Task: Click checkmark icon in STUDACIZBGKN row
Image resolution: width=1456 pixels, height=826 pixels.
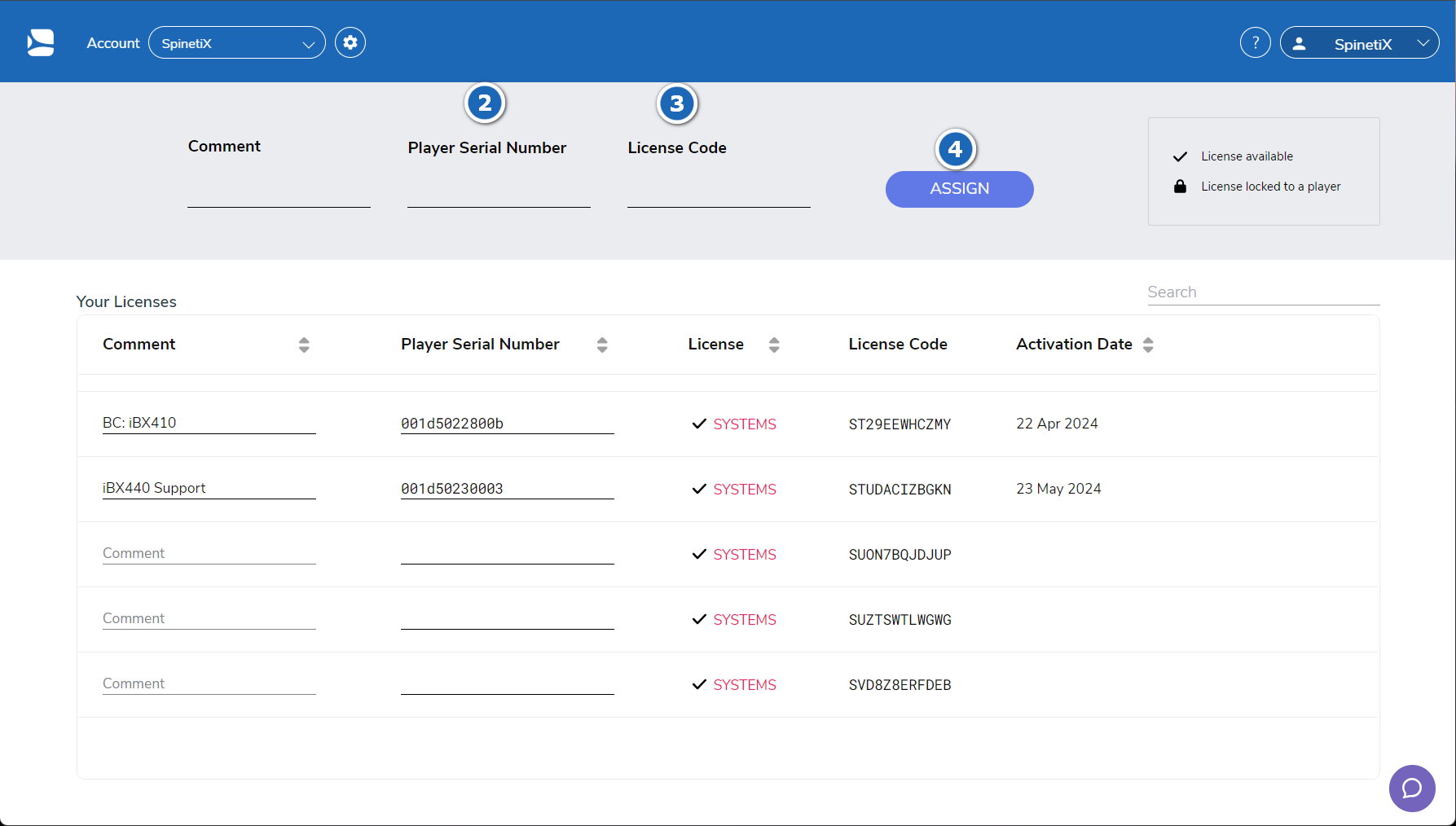Action: click(699, 489)
